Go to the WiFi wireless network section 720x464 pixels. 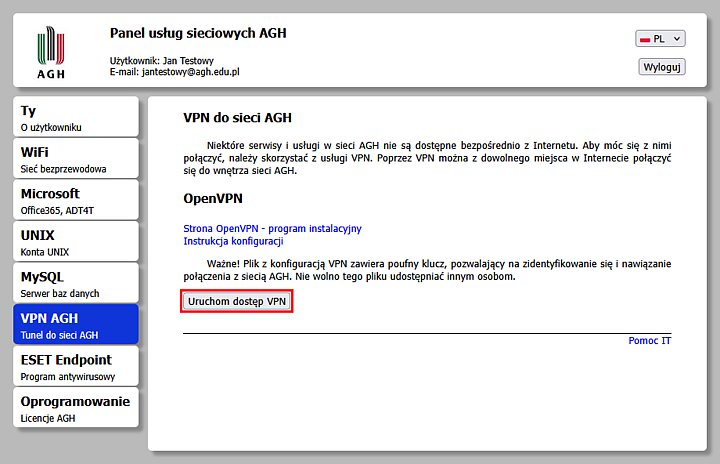coord(76,159)
